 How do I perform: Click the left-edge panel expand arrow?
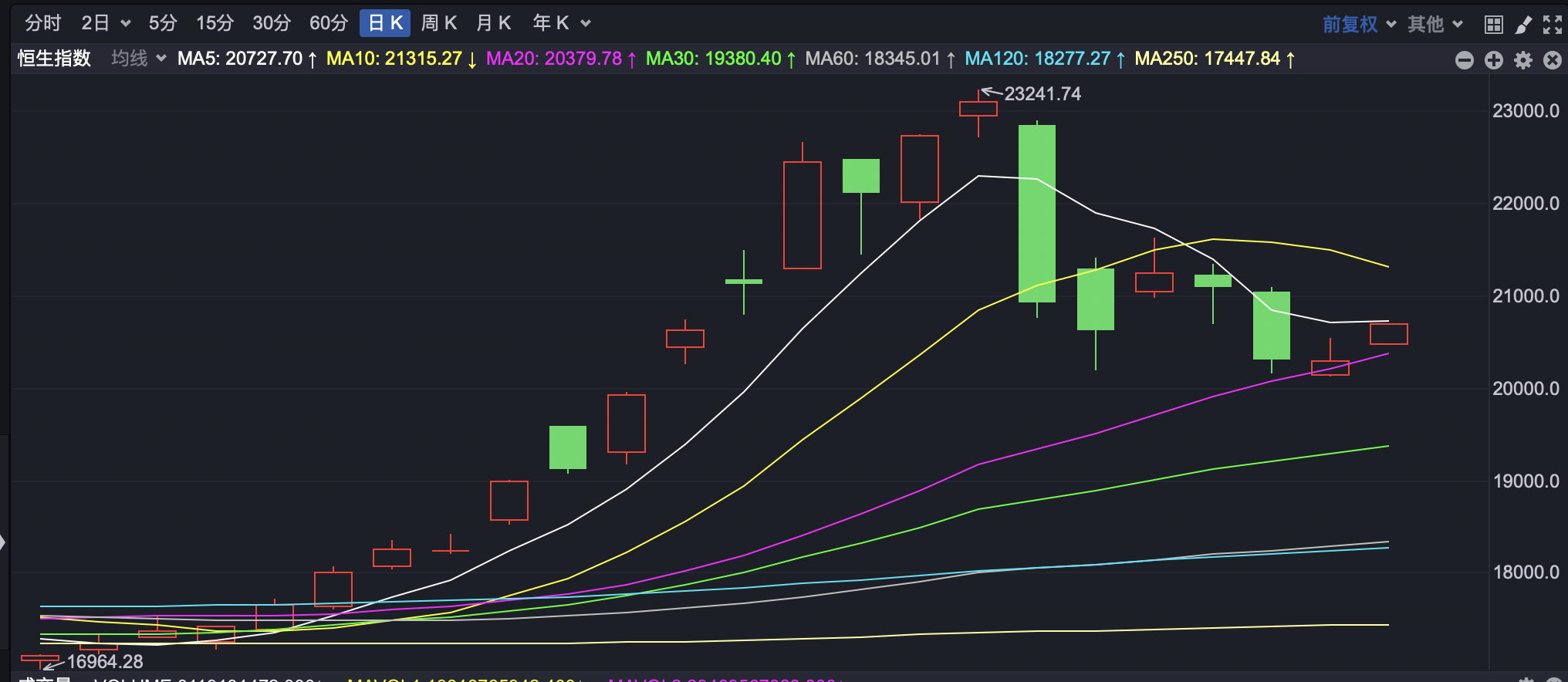(x=3, y=542)
